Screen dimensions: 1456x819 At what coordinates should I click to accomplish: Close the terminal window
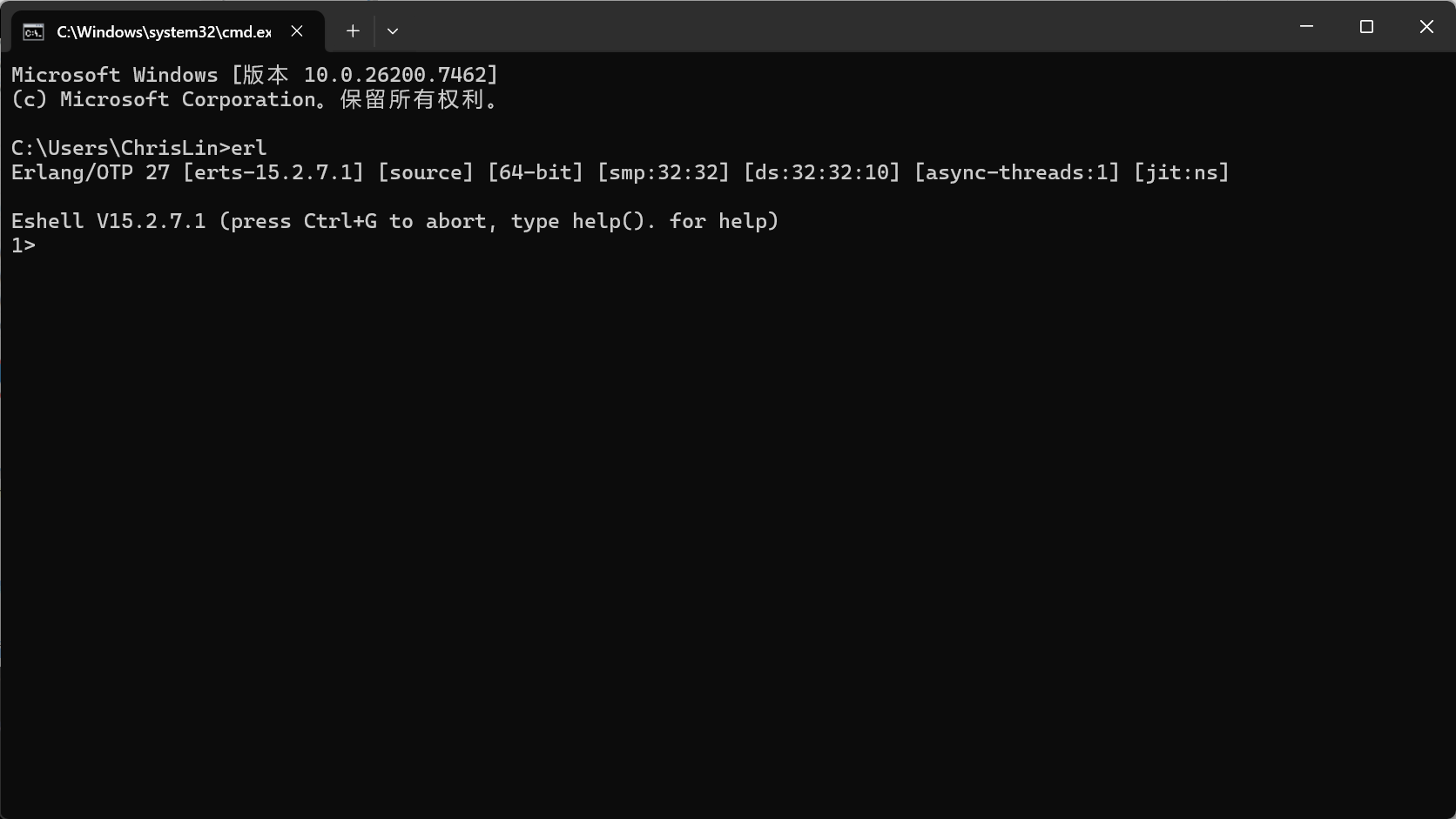(1426, 26)
